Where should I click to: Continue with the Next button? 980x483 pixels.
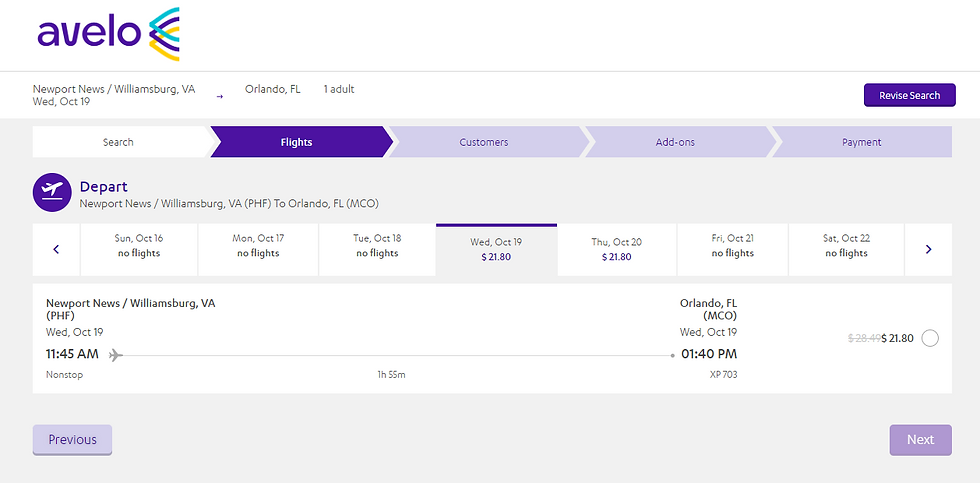pyautogui.click(x=921, y=440)
